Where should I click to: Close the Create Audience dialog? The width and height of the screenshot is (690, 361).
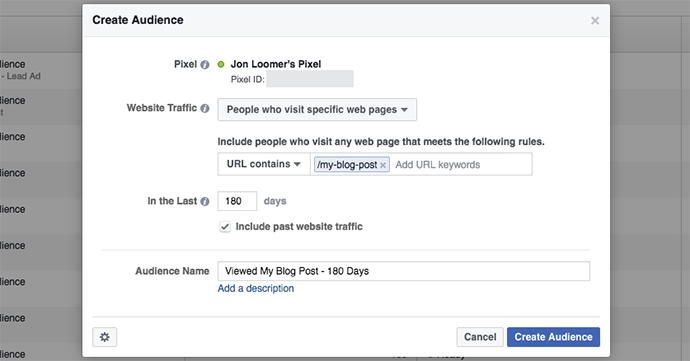tap(595, 21)
